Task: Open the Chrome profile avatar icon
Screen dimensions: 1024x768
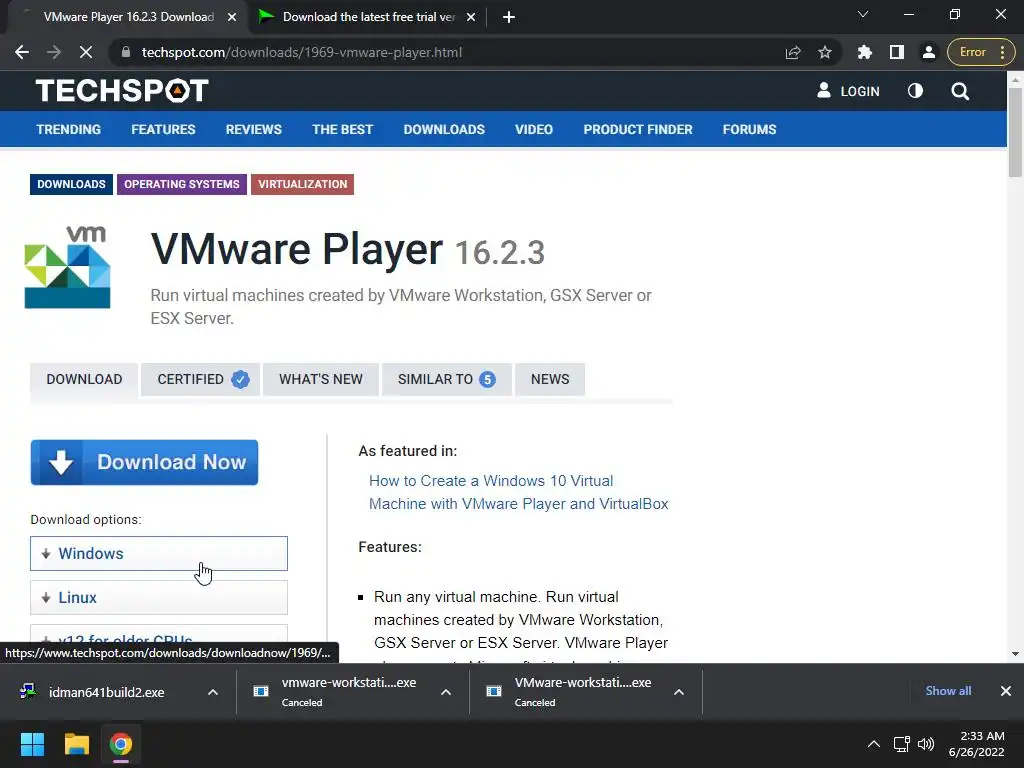Action: [929, 52]
